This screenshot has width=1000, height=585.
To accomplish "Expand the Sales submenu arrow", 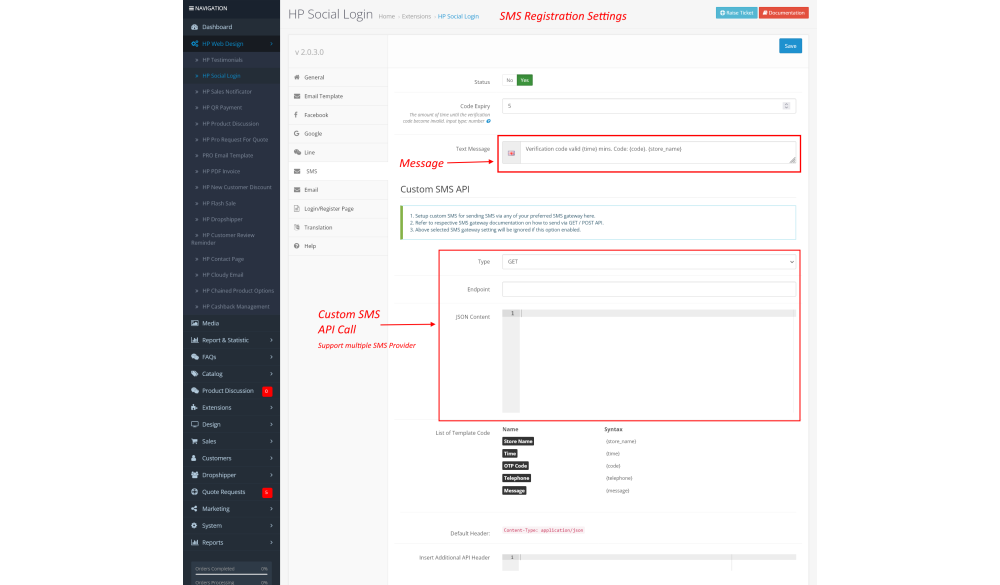I will (x=271, y=441).
